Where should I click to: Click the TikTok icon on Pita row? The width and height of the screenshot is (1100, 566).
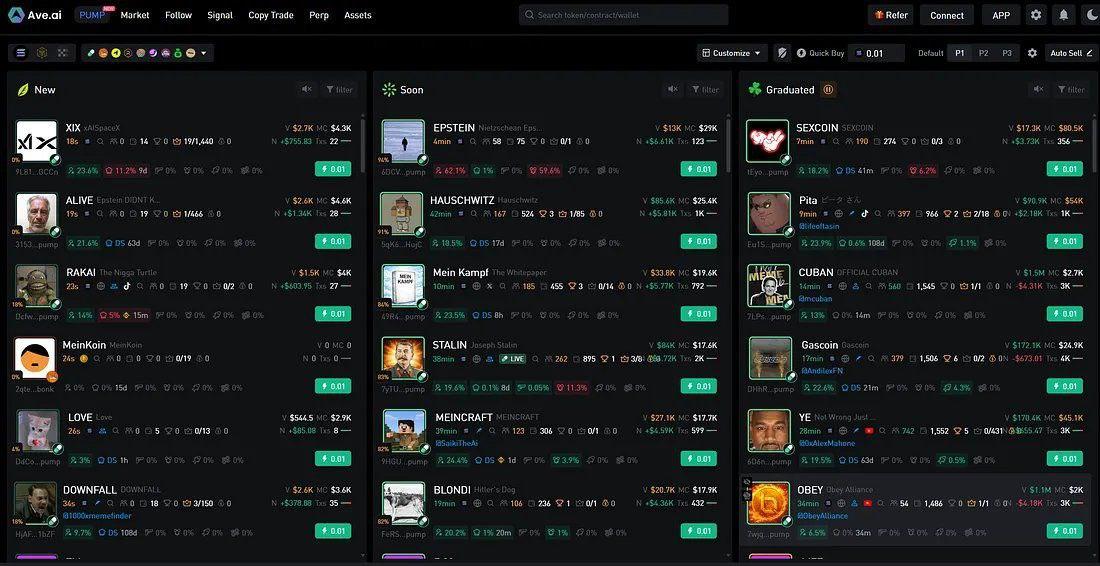coord(865,214)
